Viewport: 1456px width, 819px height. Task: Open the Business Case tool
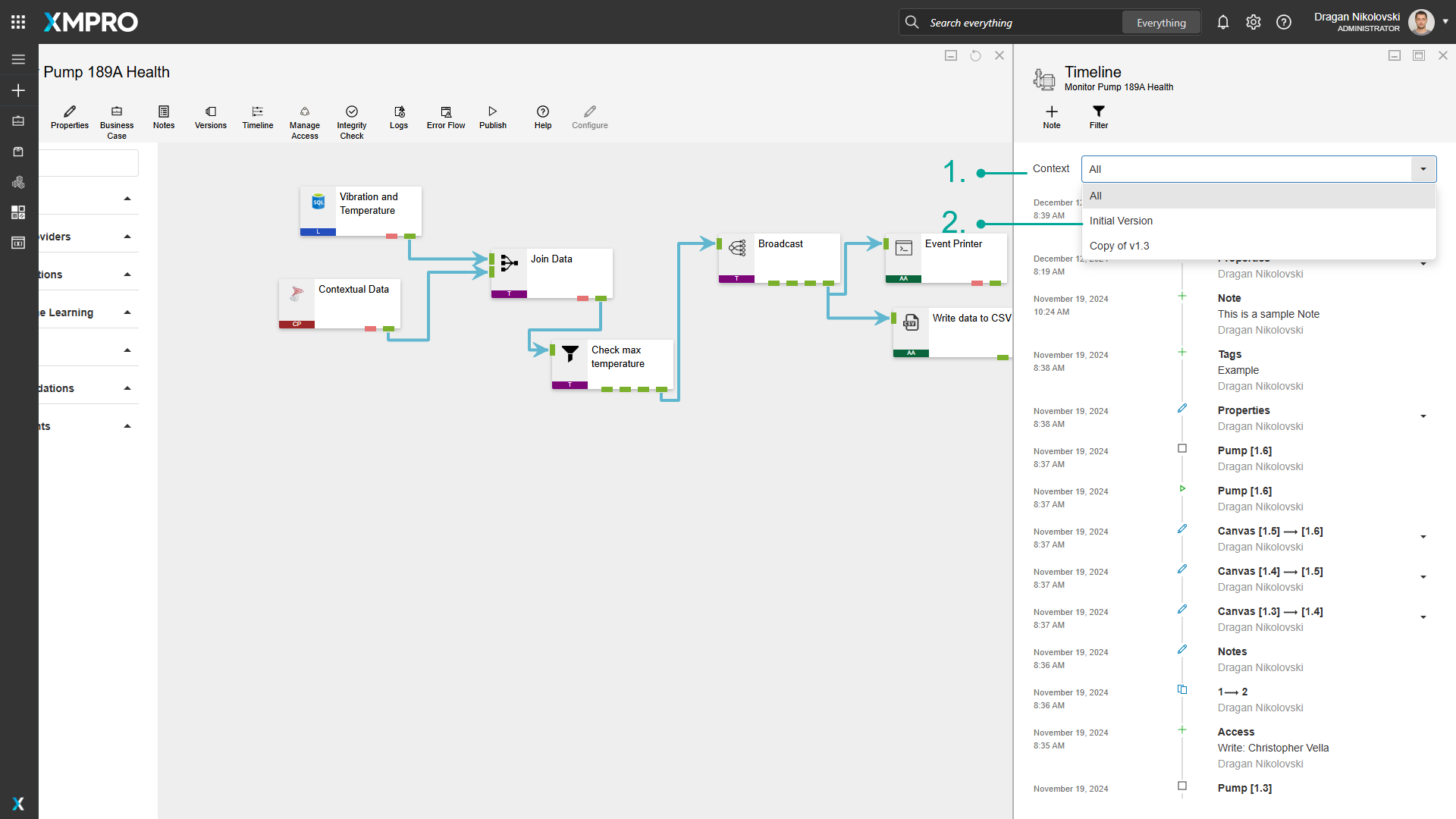(x=117, y=123)
